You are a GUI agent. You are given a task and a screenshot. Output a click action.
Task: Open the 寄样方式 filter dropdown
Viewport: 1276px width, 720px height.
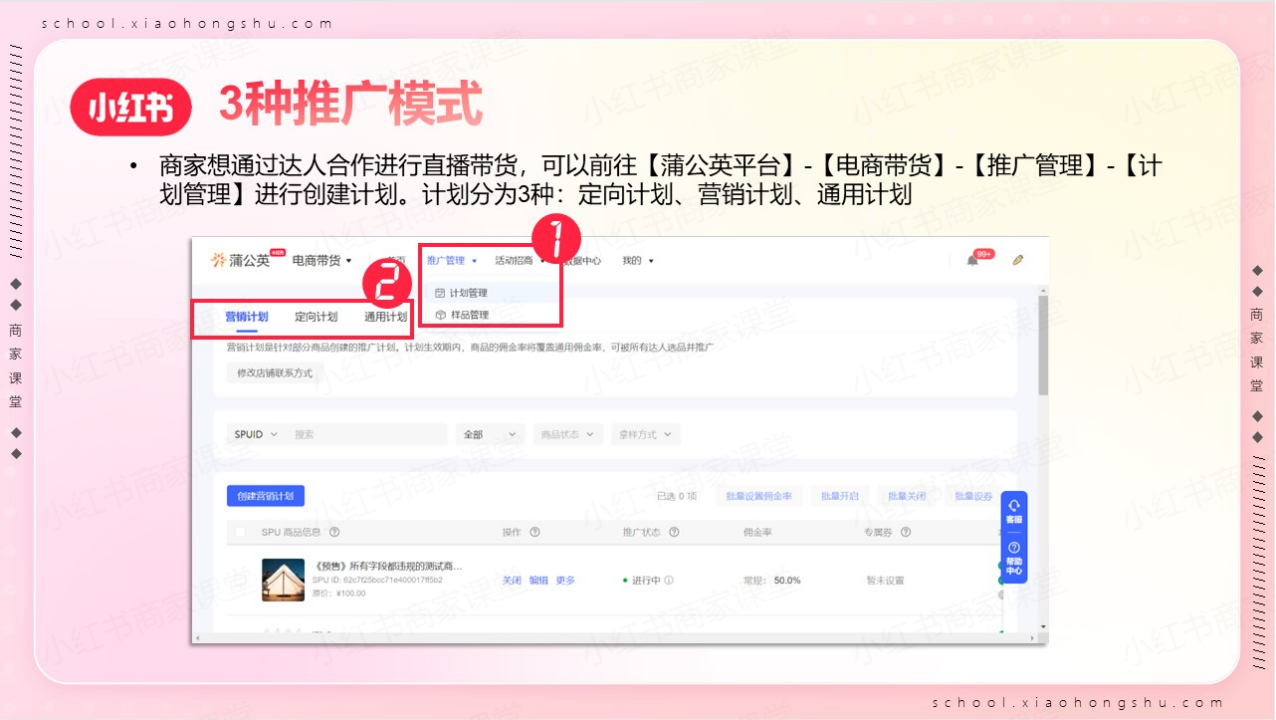point(645,434)
